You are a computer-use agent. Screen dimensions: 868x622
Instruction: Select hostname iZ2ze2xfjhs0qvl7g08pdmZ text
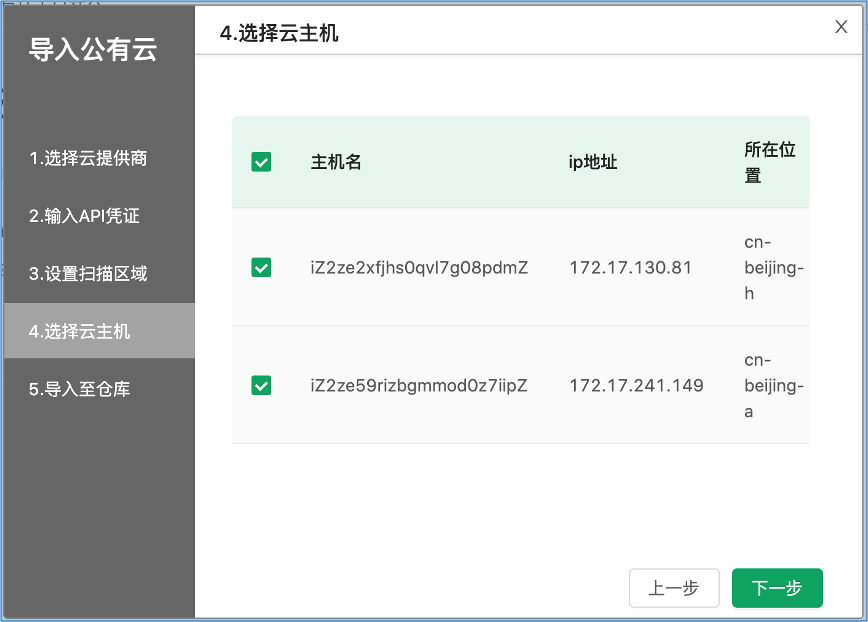419,268
